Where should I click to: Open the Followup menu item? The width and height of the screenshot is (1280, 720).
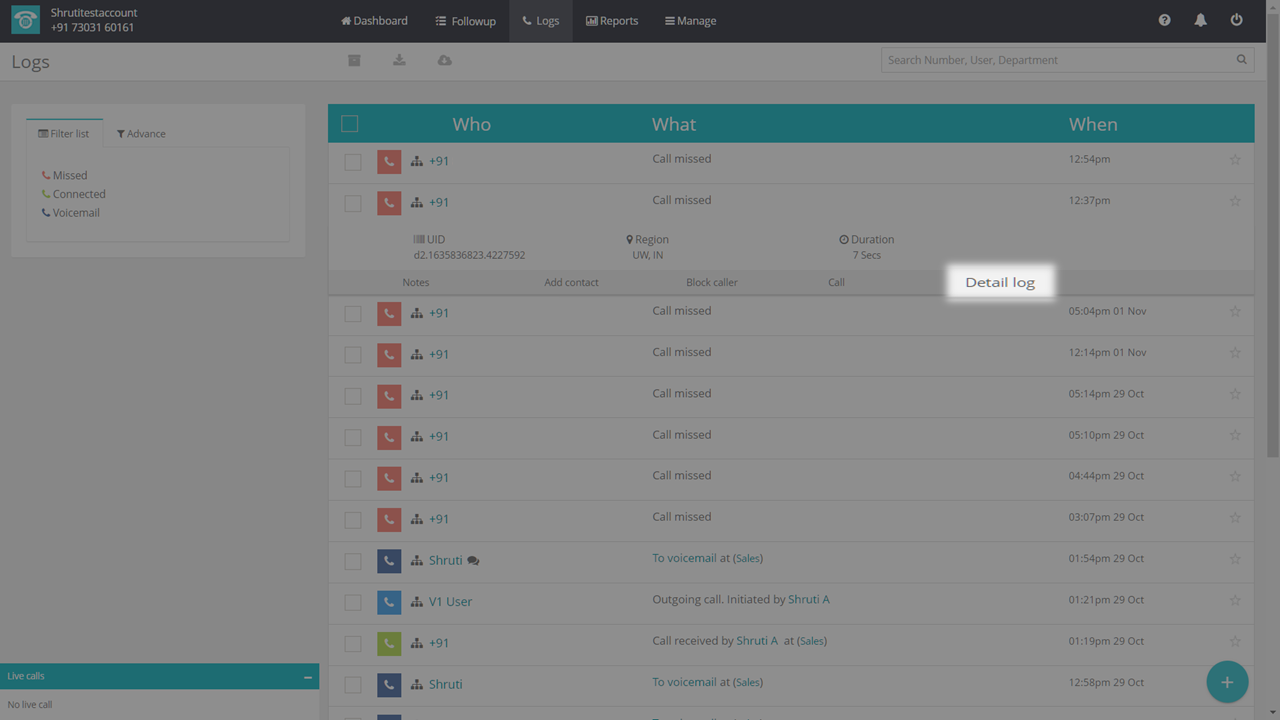(465, 21)
